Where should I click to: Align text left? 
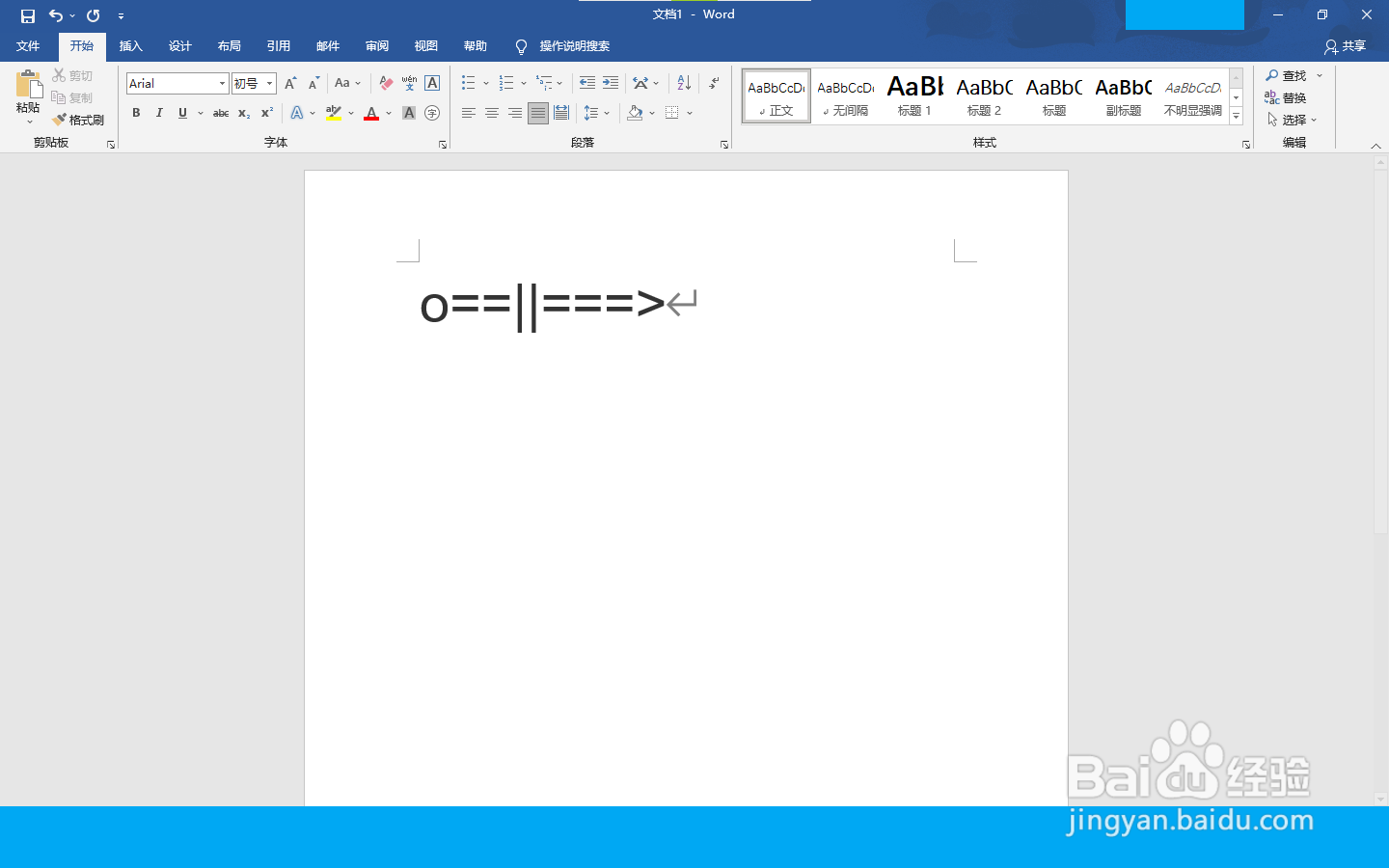pos(468,113)
